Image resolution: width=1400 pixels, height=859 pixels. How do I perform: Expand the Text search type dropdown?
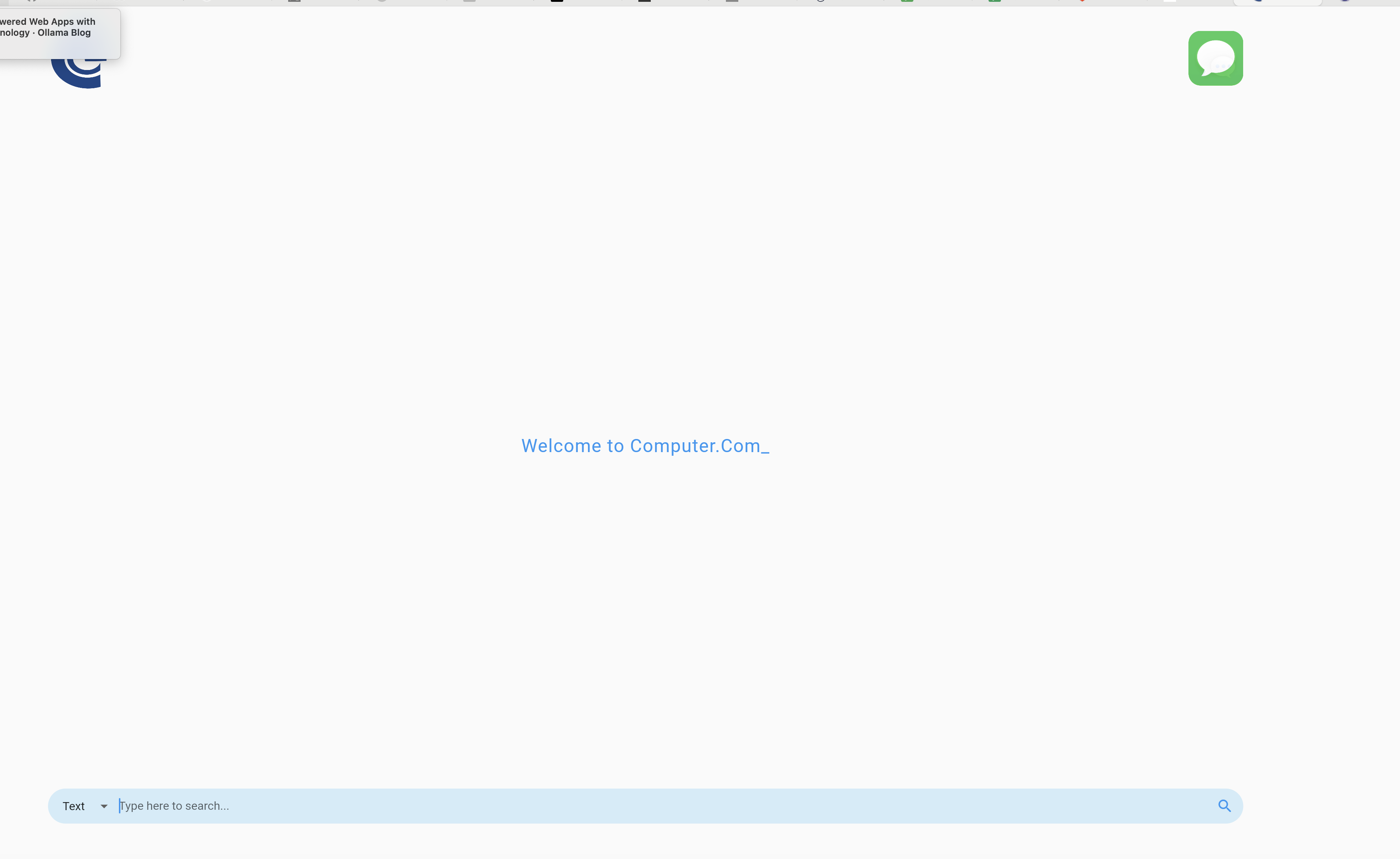[85, 806]
